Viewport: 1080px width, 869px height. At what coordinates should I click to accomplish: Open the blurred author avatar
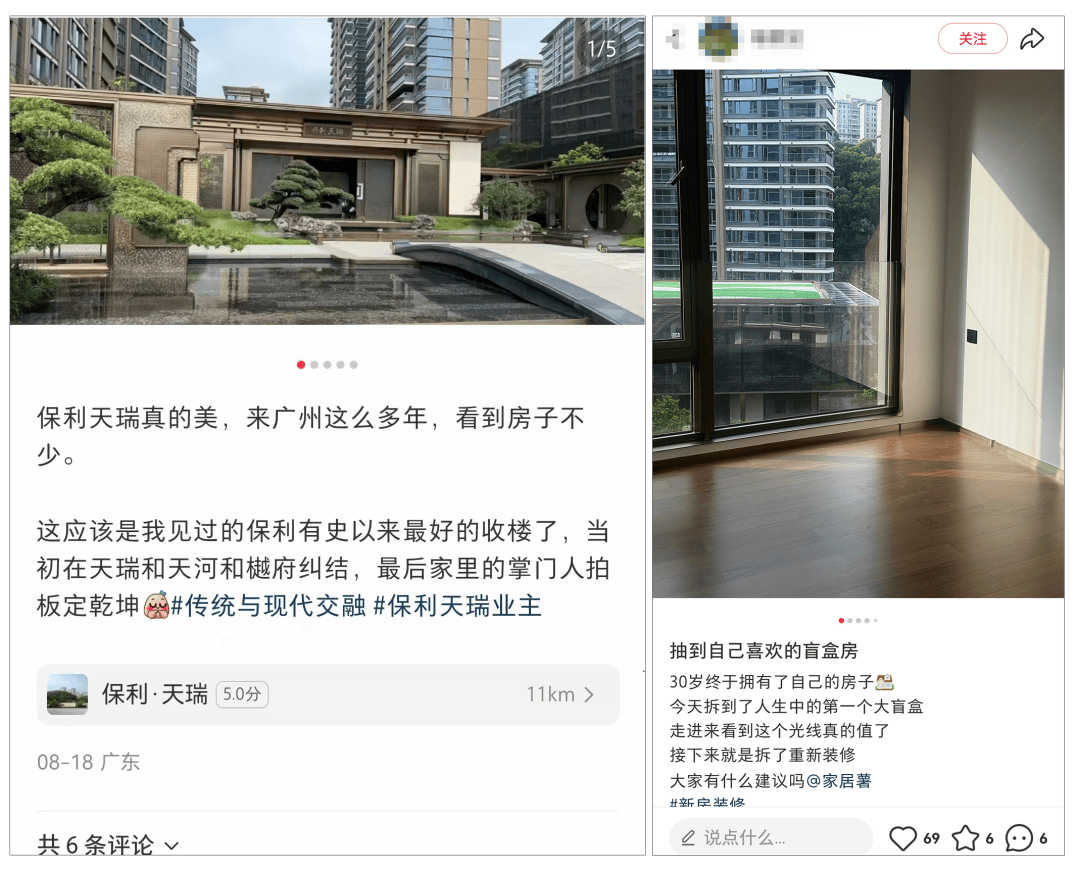pos(718,39)
